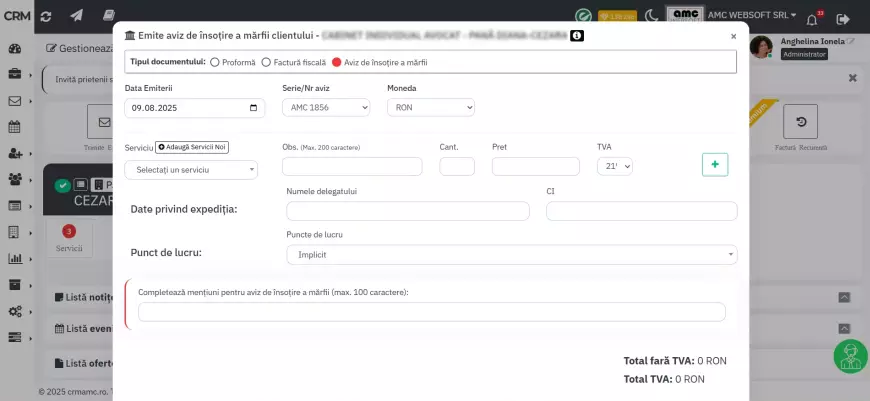Open the notifications bell icon

point(812,18)
